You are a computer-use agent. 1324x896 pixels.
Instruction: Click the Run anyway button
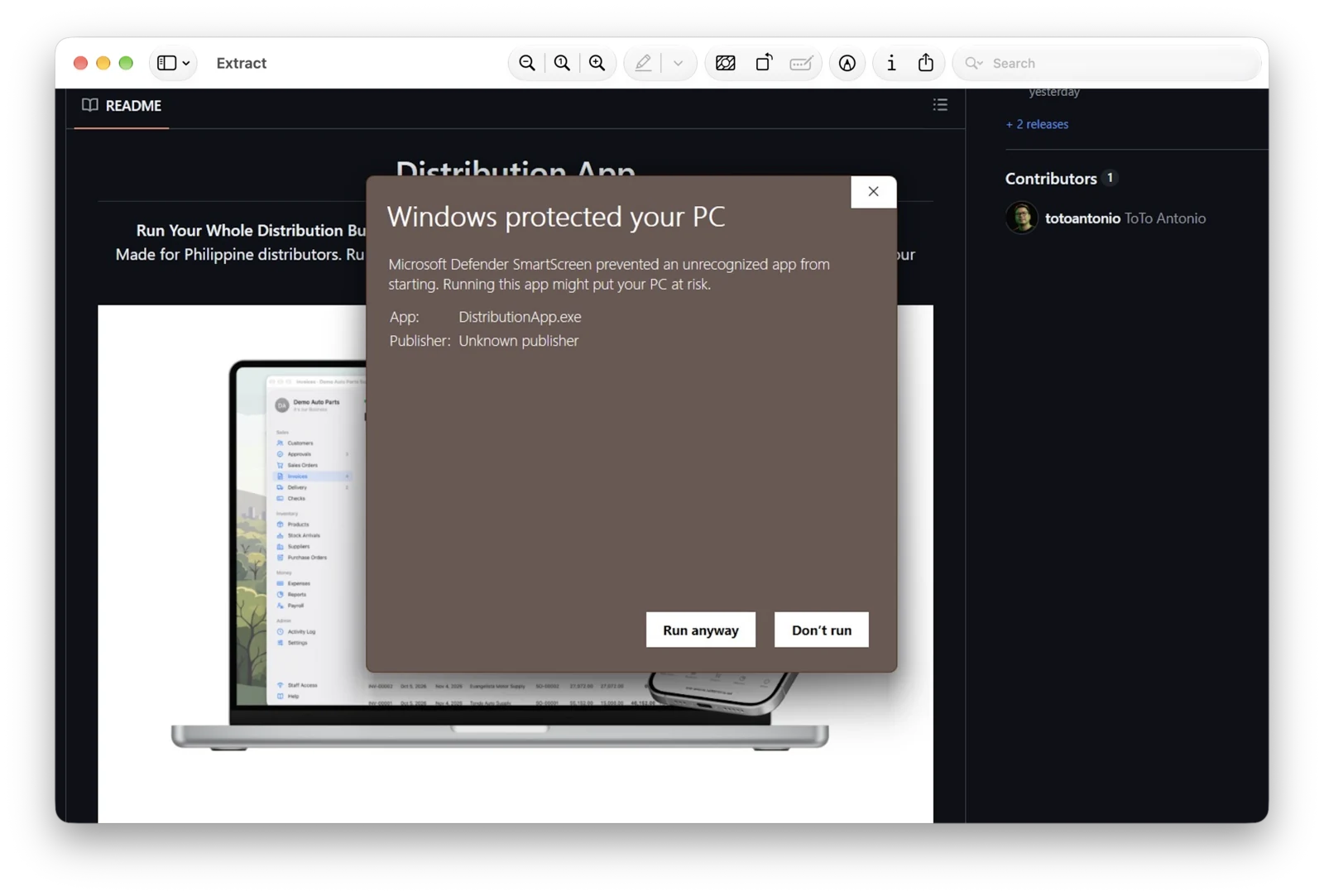700,630
